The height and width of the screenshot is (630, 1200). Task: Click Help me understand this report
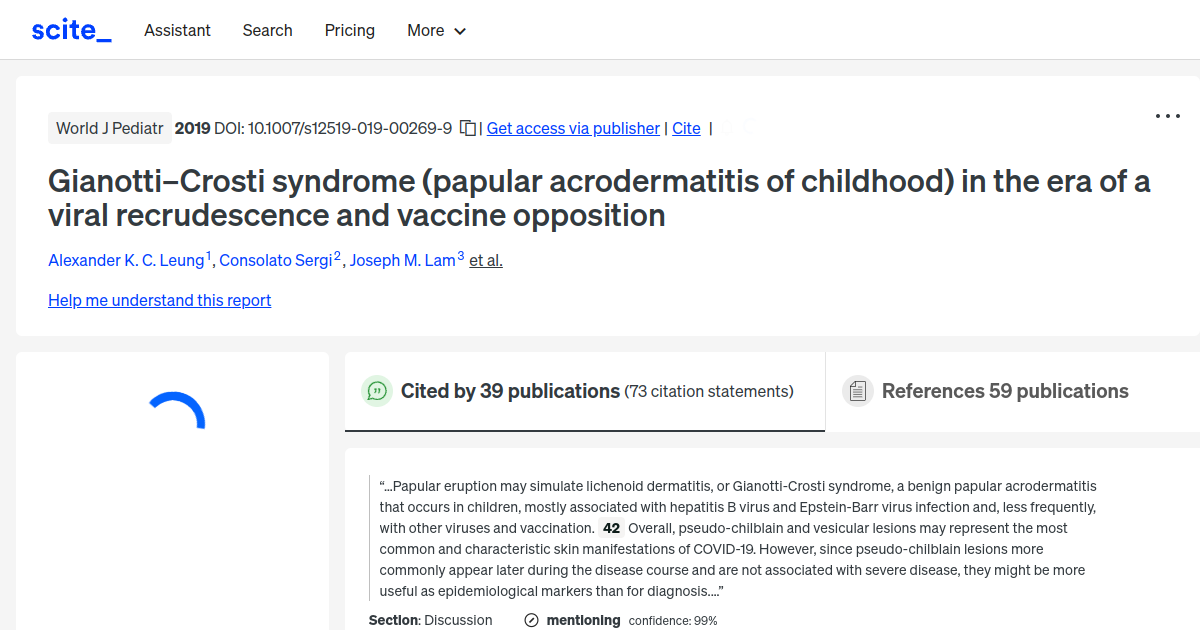click(159, 300)
